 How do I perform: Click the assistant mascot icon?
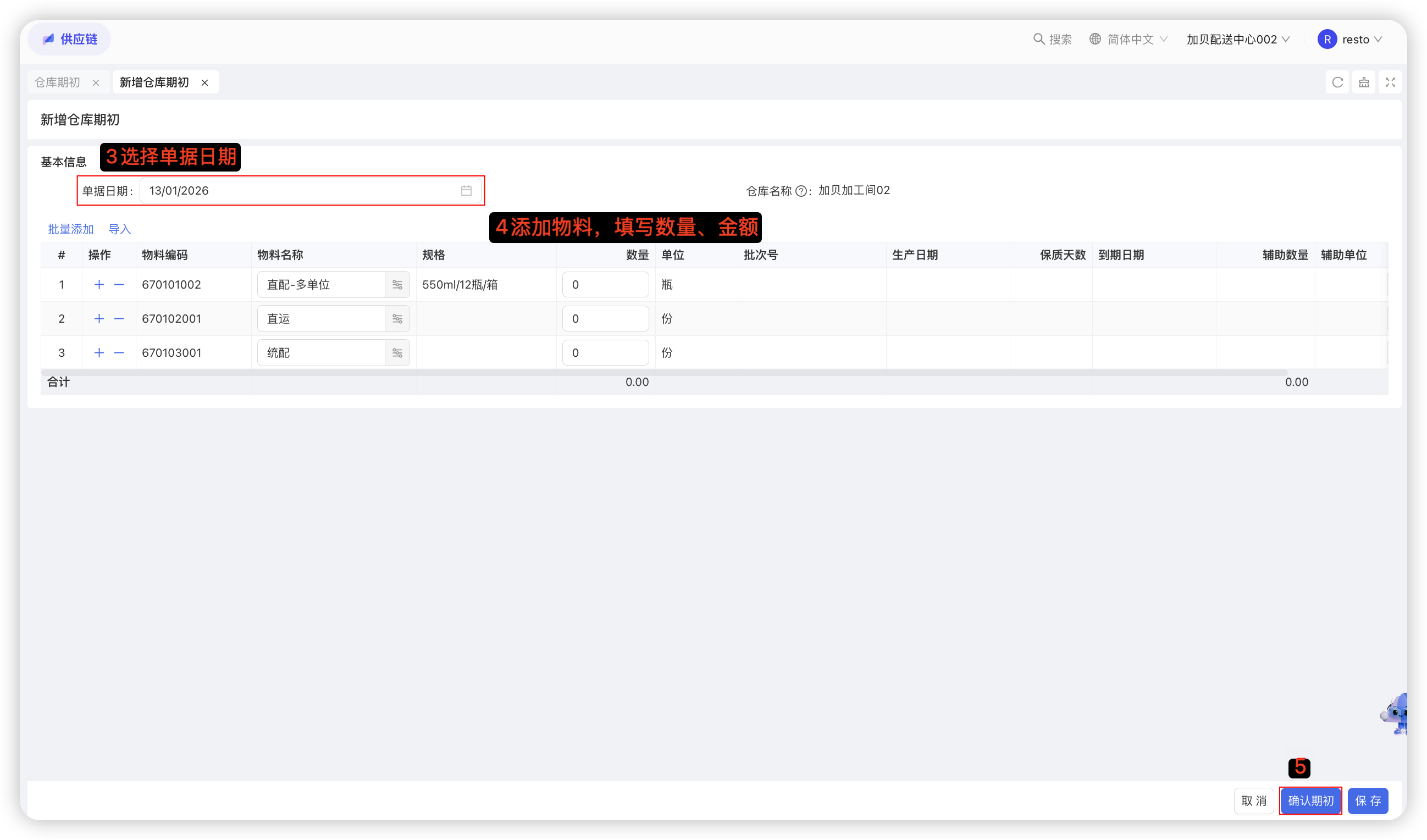(1396, 714)
